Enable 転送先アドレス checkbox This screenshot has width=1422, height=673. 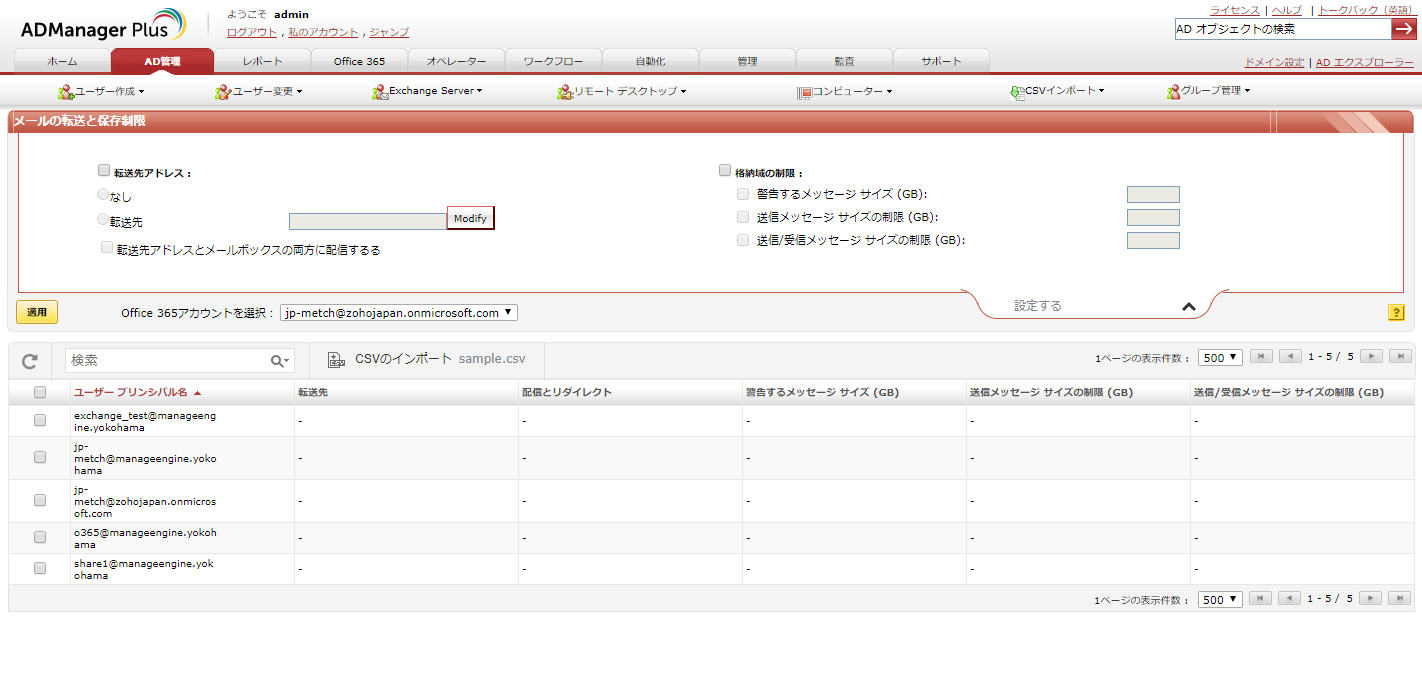104,171
